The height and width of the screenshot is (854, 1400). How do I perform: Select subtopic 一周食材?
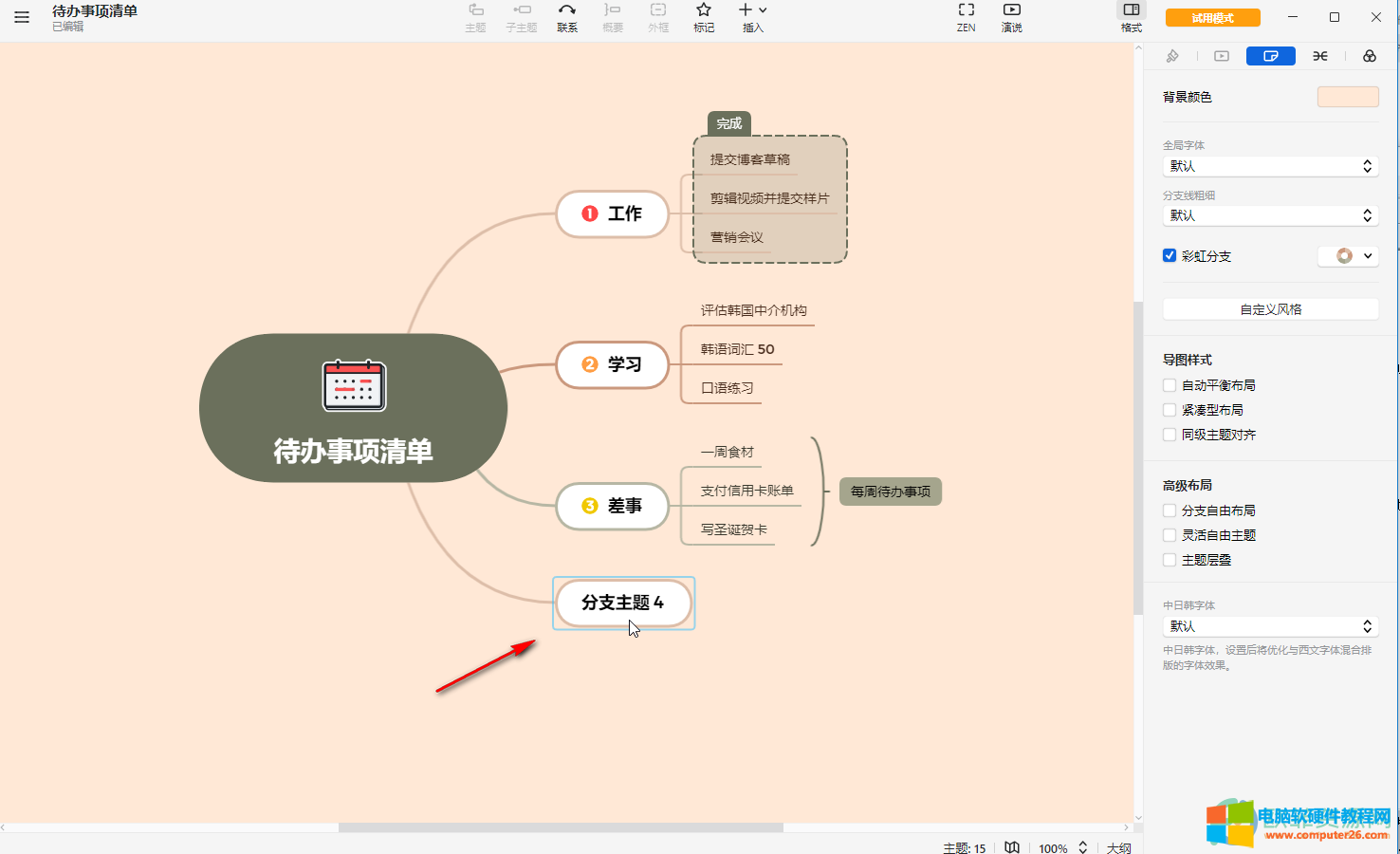coord(727,452)
